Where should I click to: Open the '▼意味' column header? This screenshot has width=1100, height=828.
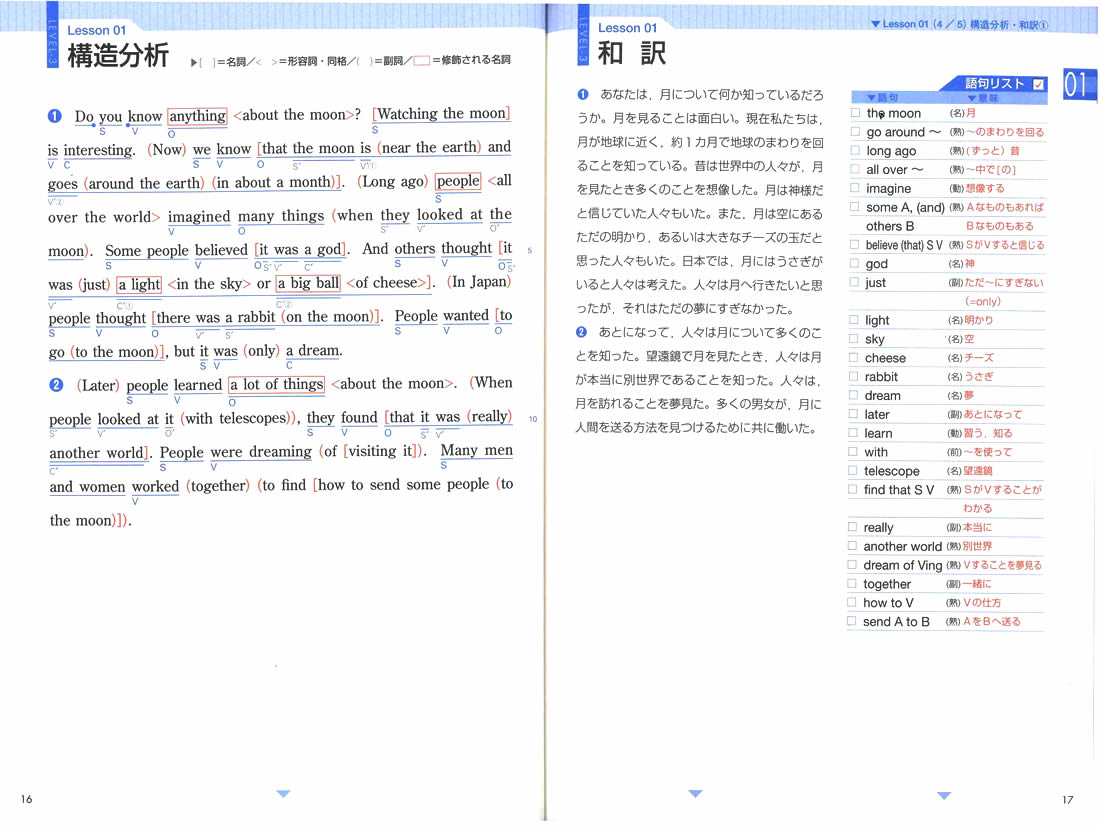[982, 98]
